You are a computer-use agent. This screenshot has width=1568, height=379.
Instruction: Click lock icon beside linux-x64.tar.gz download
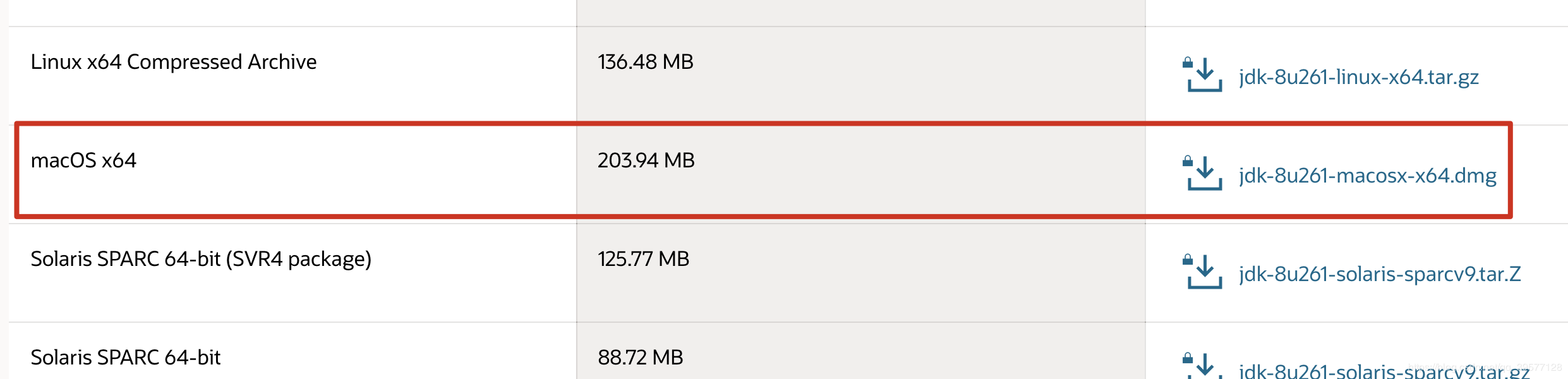point(1188,62)
